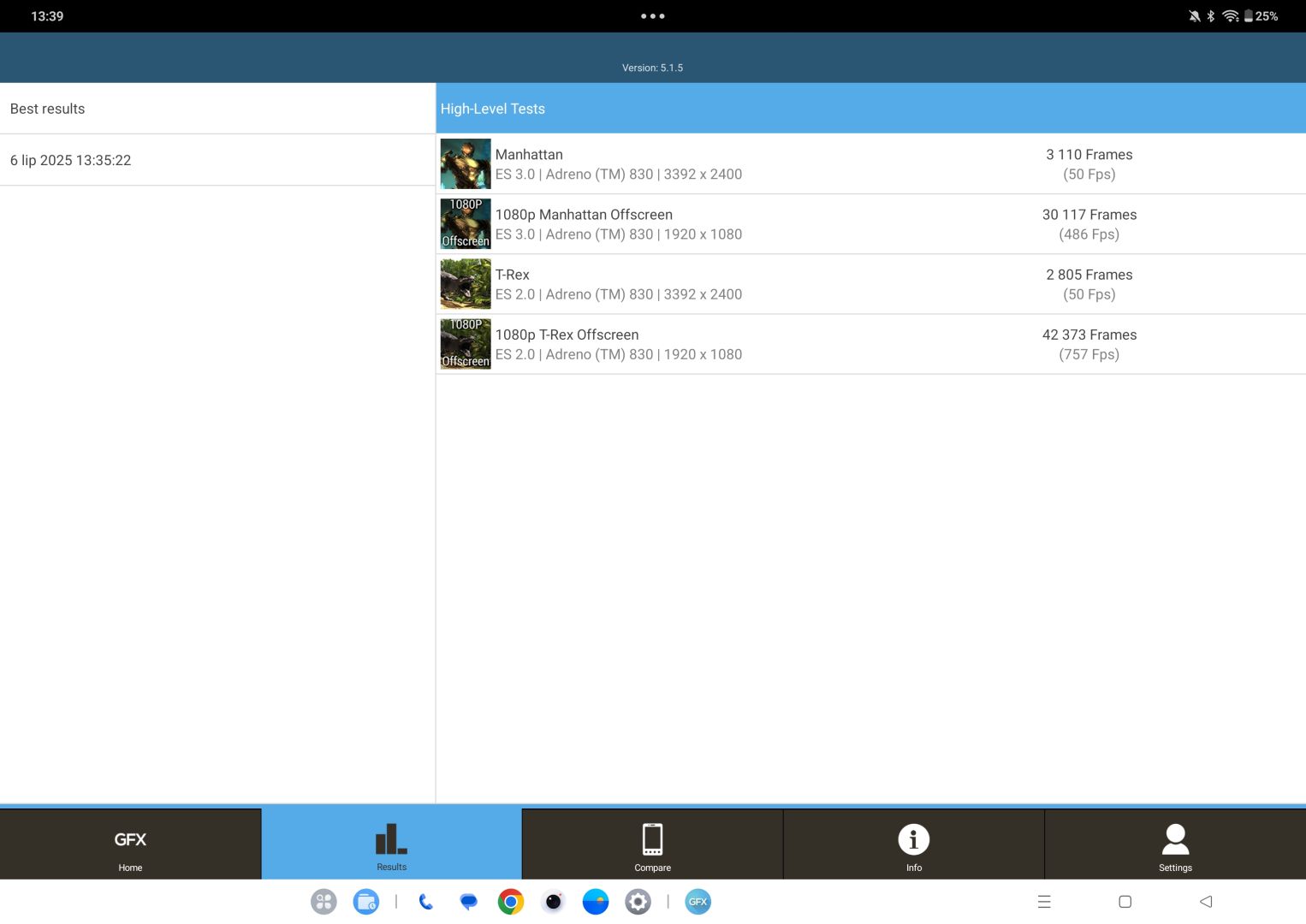
Task: Click the 42 373 Frames score
Action: pos(1089,335)
